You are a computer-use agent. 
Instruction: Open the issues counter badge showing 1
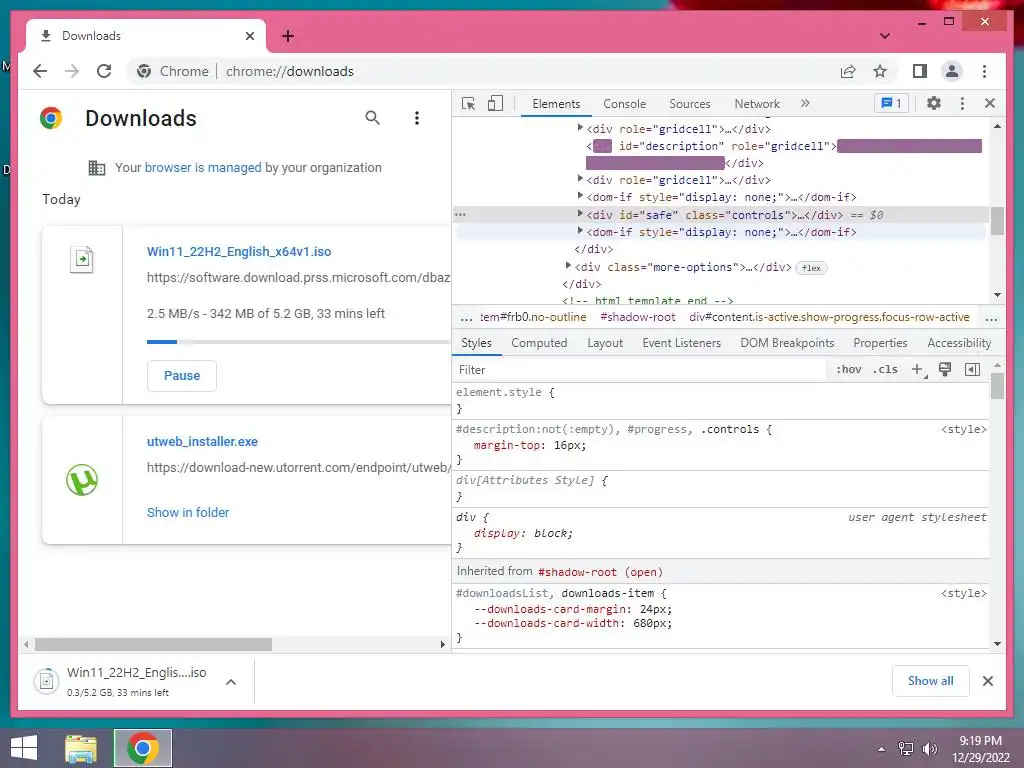891,103
